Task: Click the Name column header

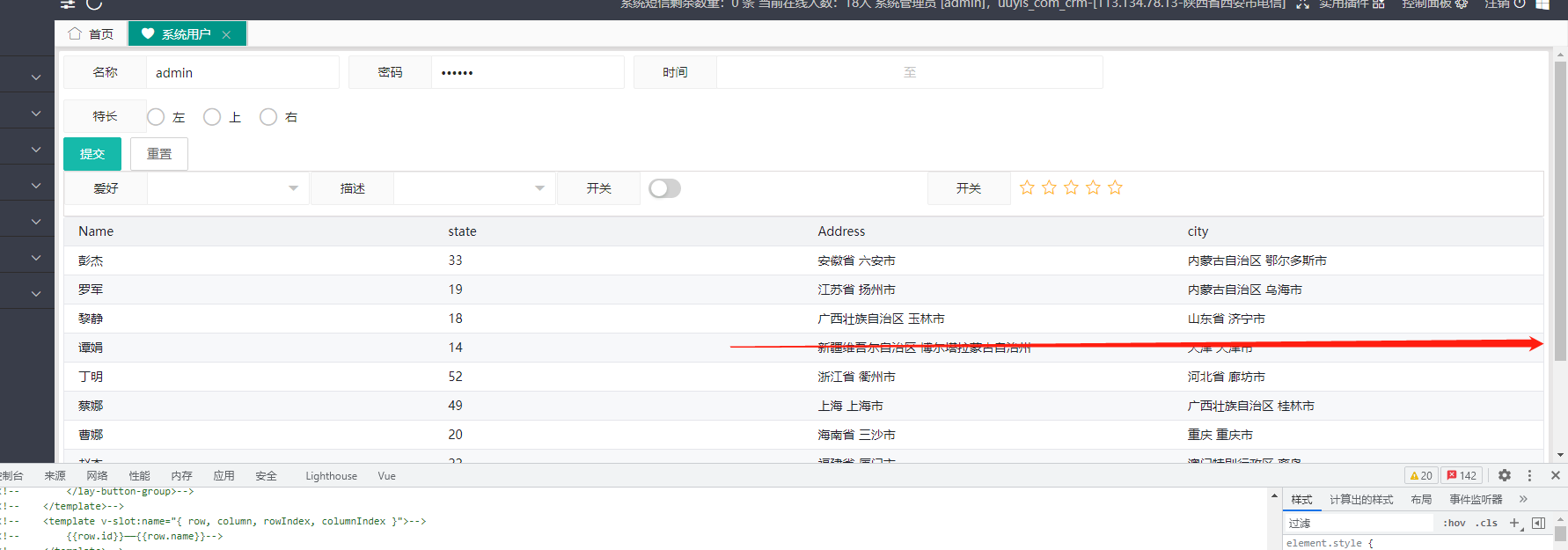Action: coord(96,231)
